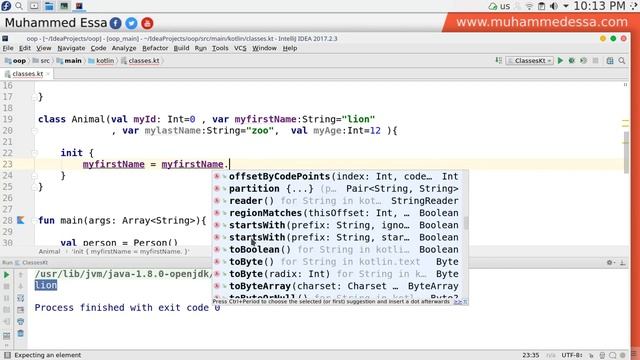Collapse the class code fold at line 17

pos(35,97)
